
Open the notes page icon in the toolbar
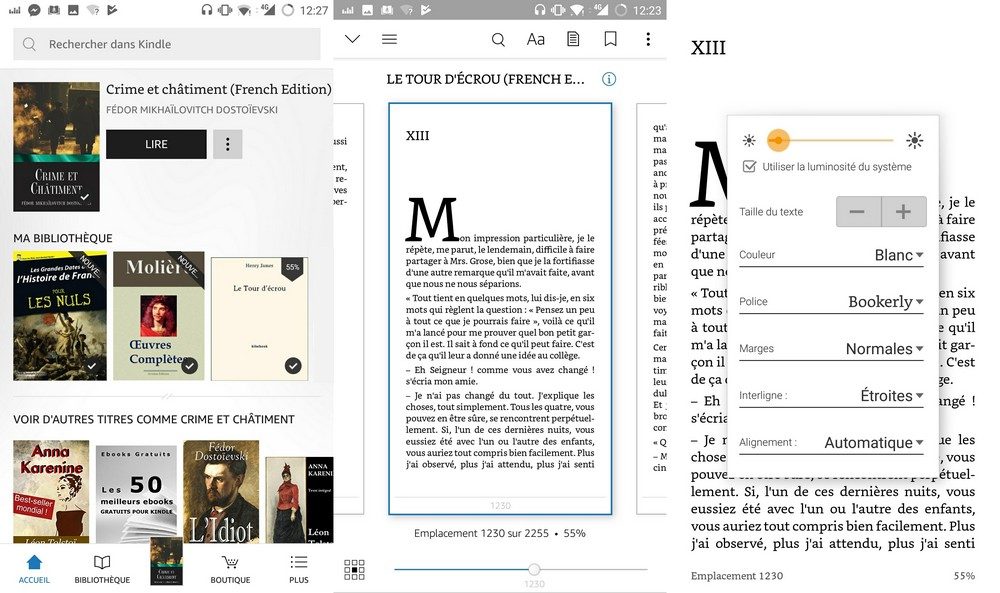(573, 39)
